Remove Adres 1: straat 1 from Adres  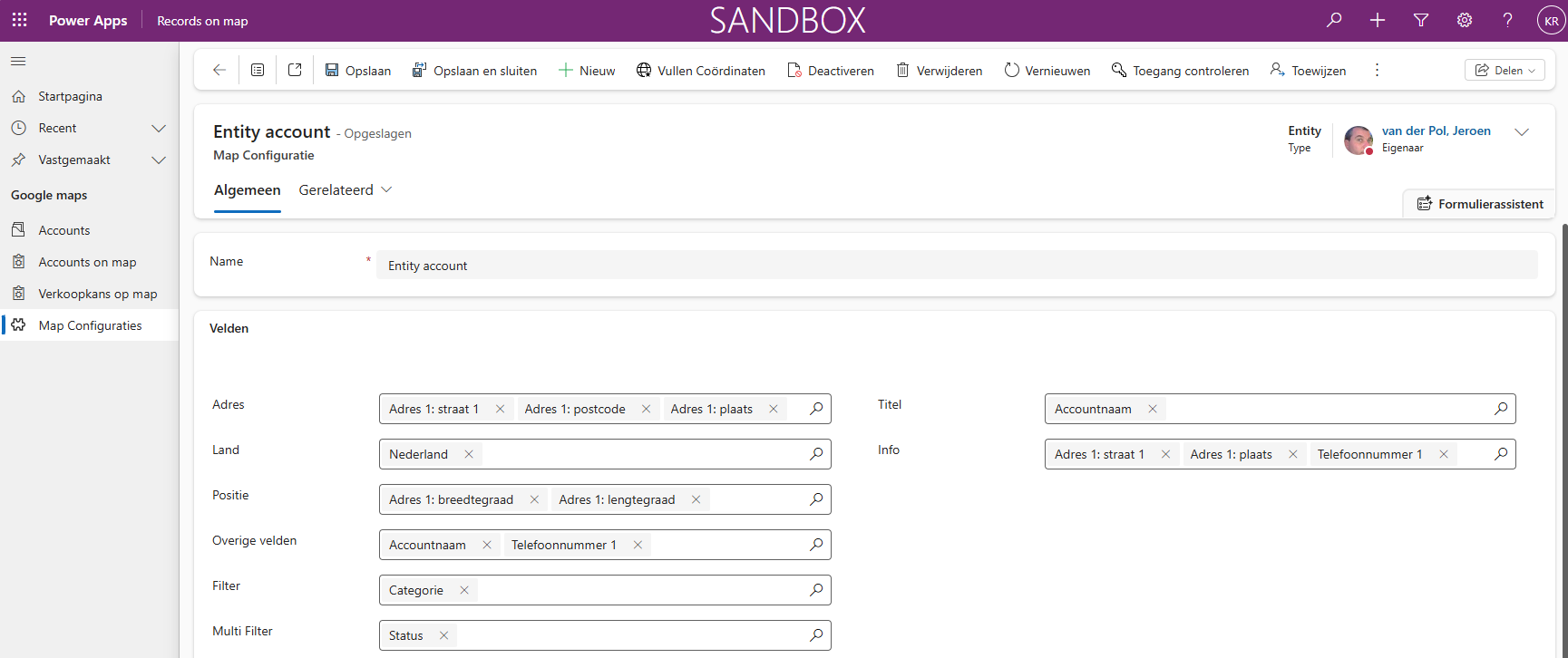[500, 409]
